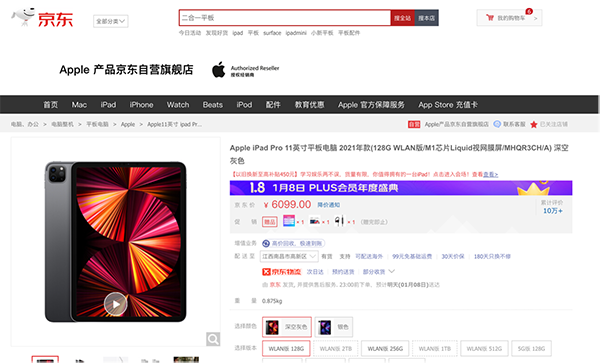The width and height of the screenshot is (600, 363).
Task: Click the red 搜全站 search button
Action: pos(403,18)
